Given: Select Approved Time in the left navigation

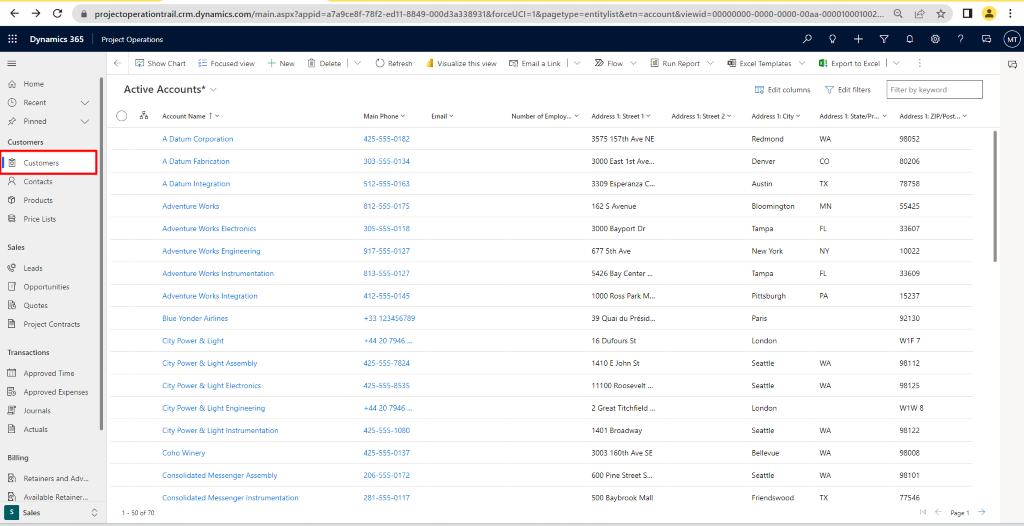Looking at the screenshot, I should (48, 373).
